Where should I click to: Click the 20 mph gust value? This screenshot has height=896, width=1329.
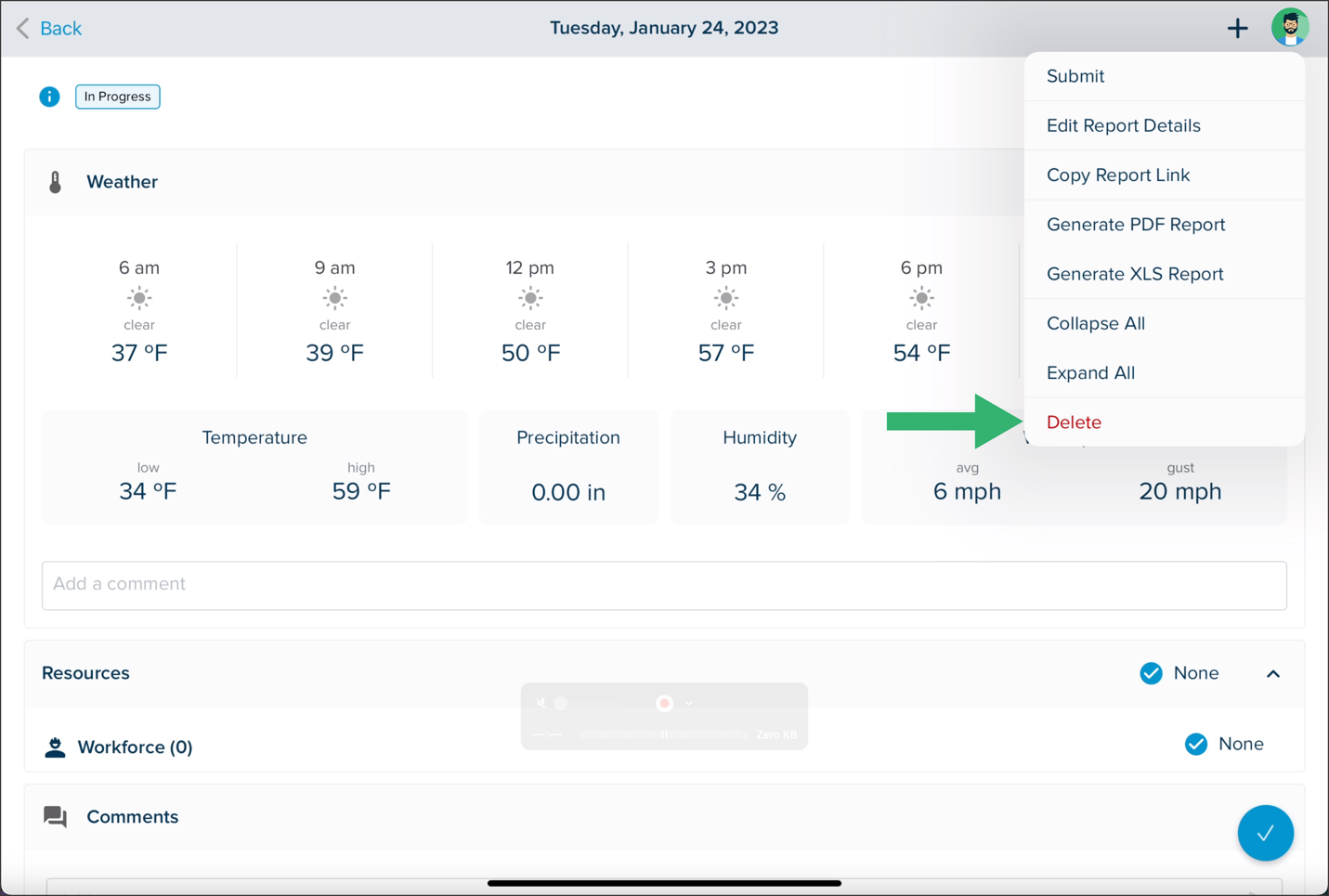click(1180, 491)
